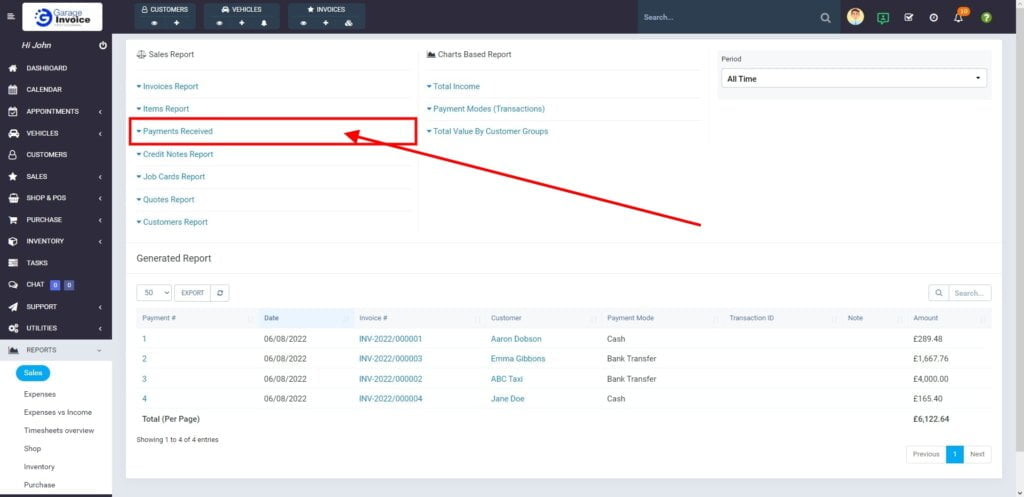Reload the report table with refresh icon

(220, 293)
